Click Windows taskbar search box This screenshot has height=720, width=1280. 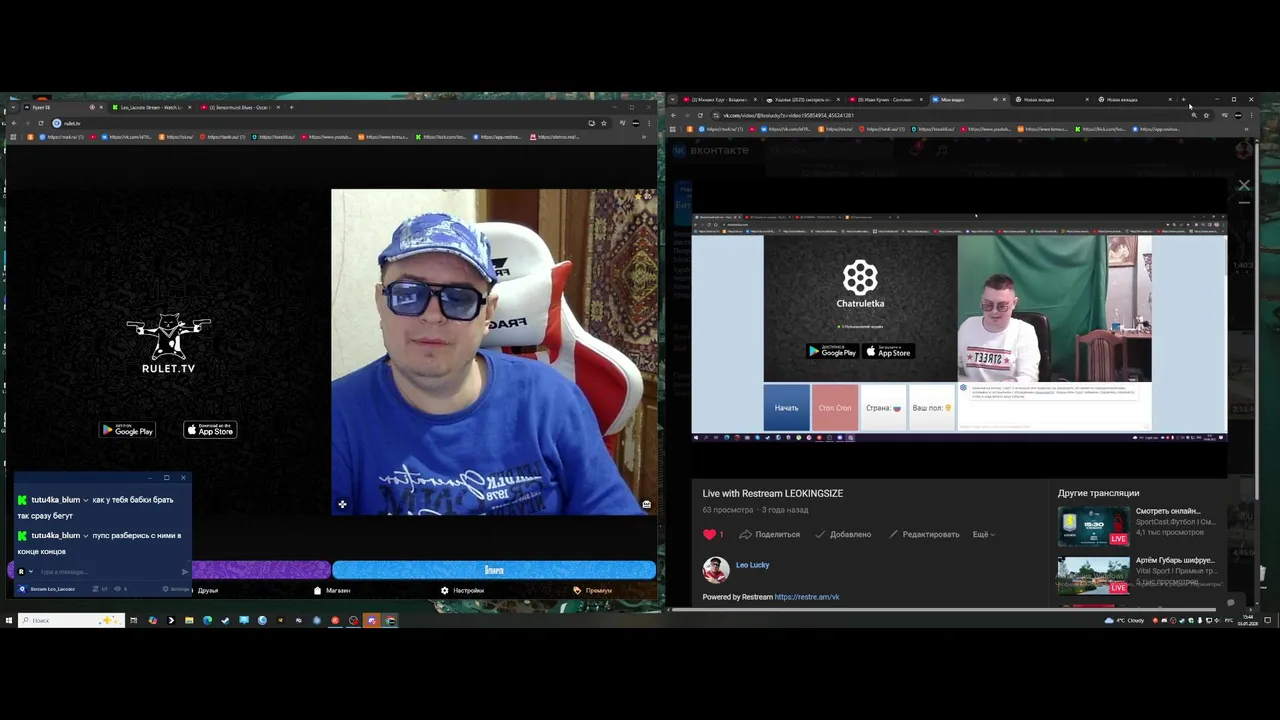click(x=70, y=621)
